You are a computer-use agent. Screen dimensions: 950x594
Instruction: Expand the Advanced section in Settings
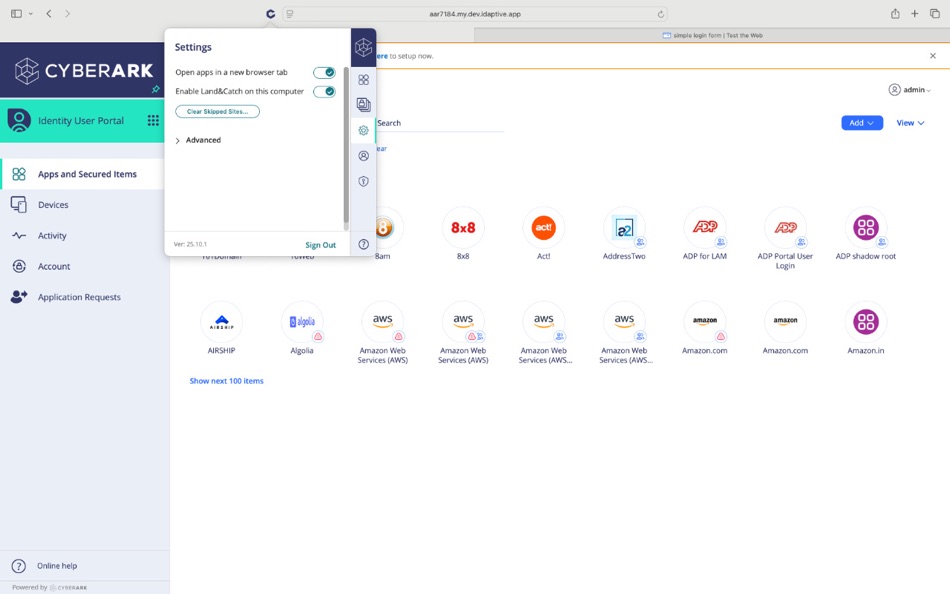(x=200, y=140)
